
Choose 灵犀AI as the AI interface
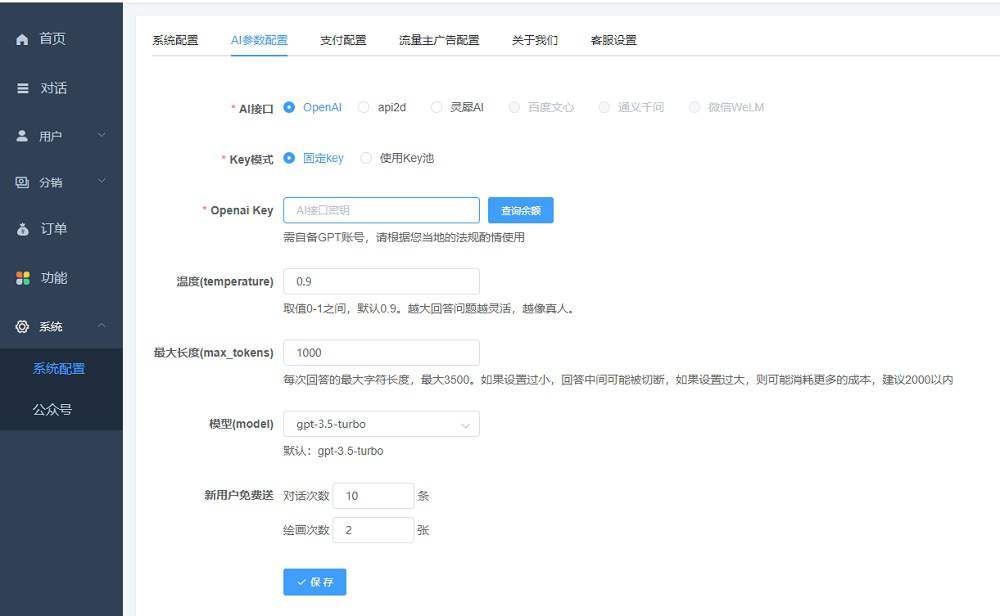coord(437,107)
